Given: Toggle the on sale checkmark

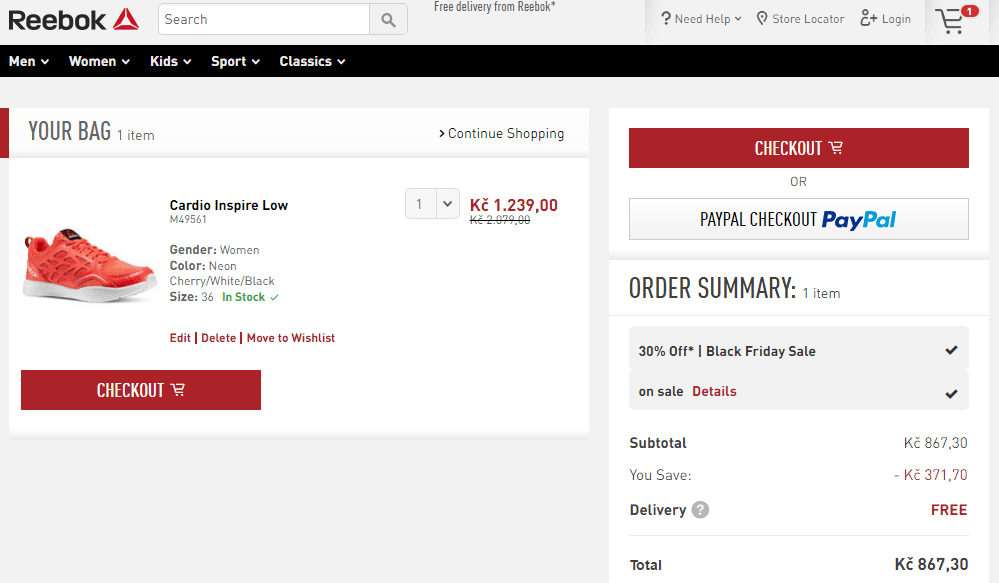Looking at the screenshot, I should click(951, 394).
